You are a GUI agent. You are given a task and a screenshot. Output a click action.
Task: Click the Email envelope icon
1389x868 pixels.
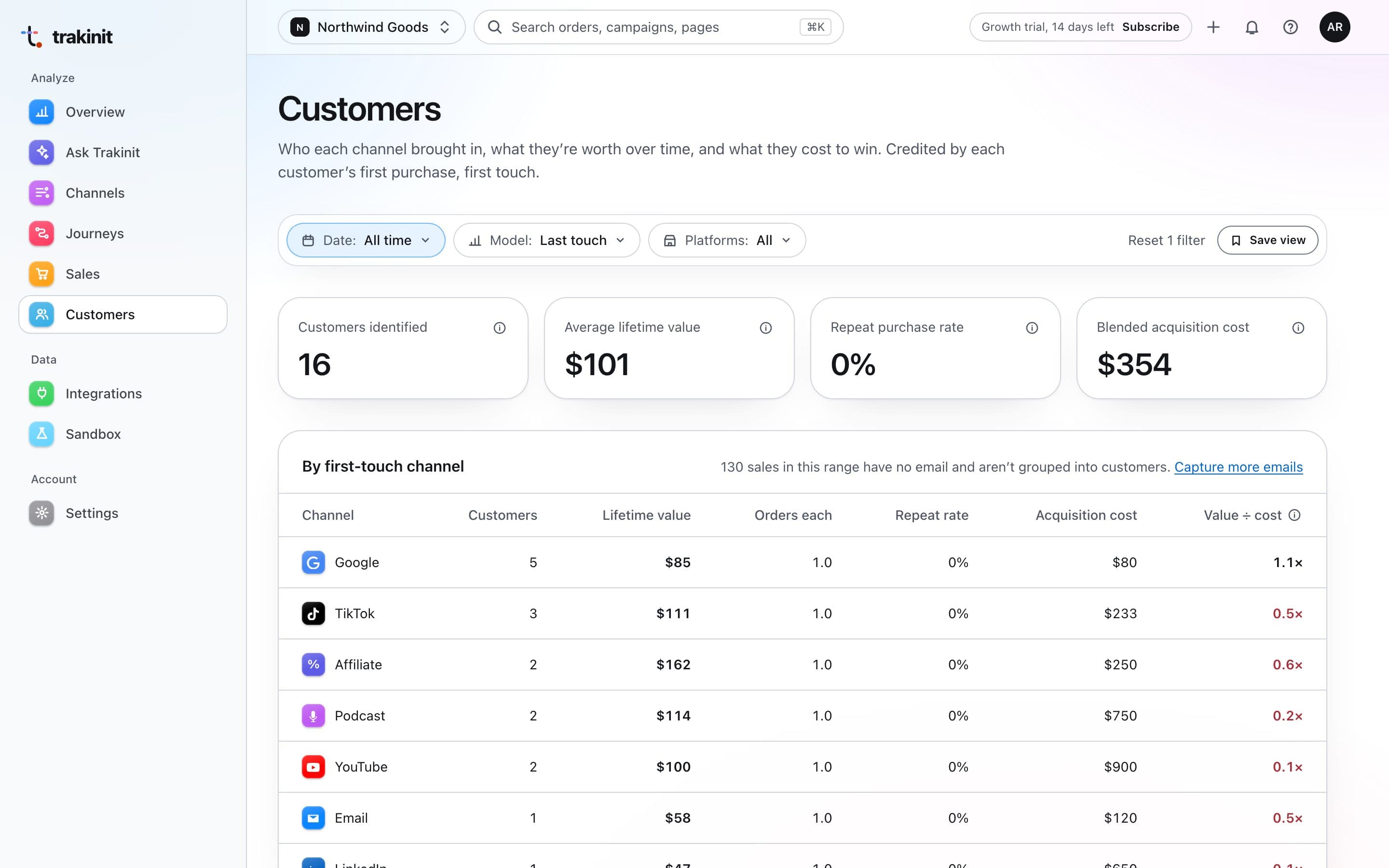tap(313, 818)
